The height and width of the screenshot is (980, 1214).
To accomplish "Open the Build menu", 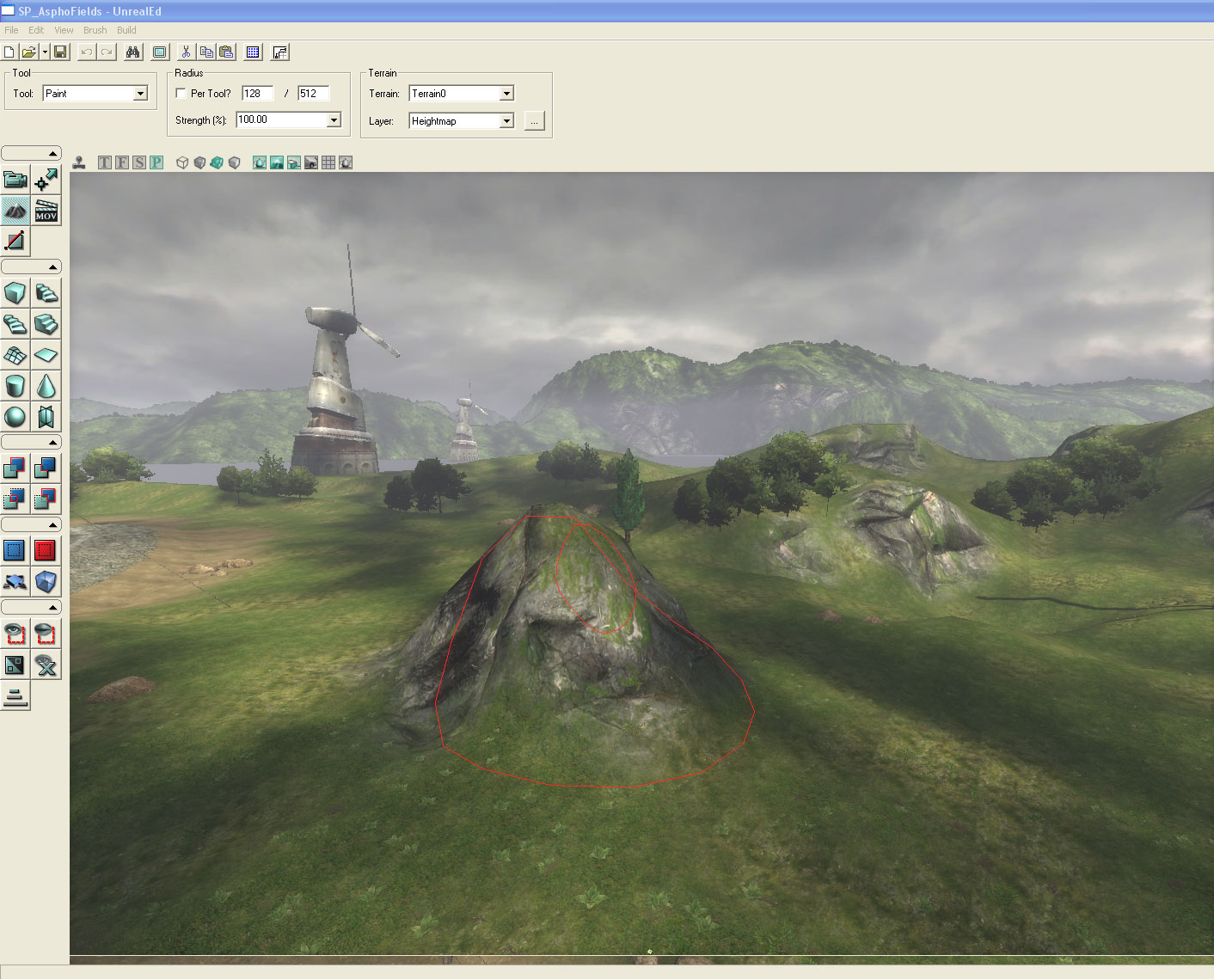I will [126, 30].
